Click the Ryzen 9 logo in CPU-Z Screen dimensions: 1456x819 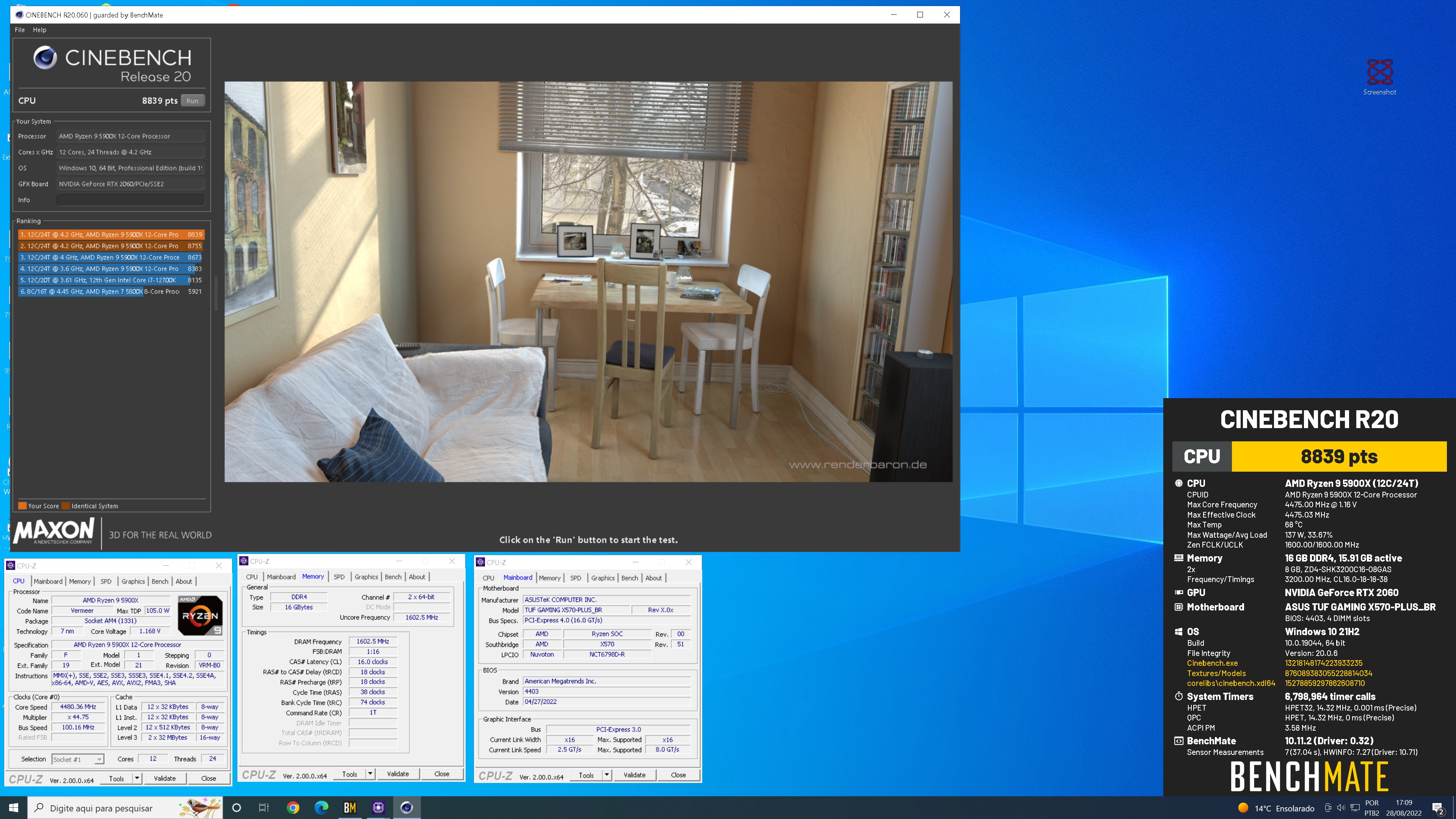[x=200, y=615]
